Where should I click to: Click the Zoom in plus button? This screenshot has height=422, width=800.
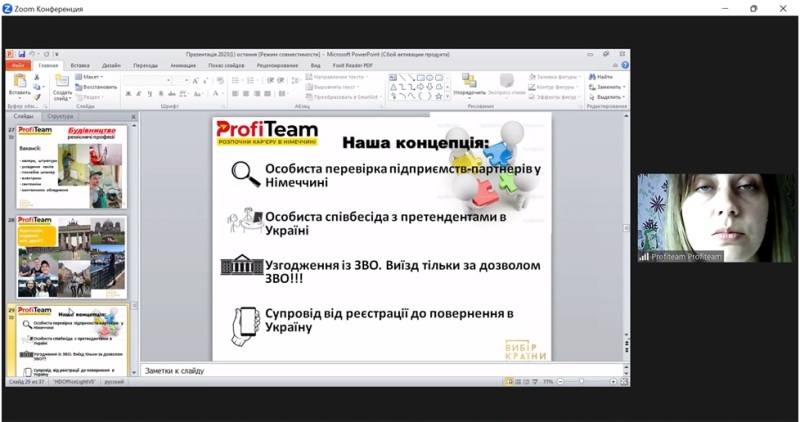pos(613,382)
